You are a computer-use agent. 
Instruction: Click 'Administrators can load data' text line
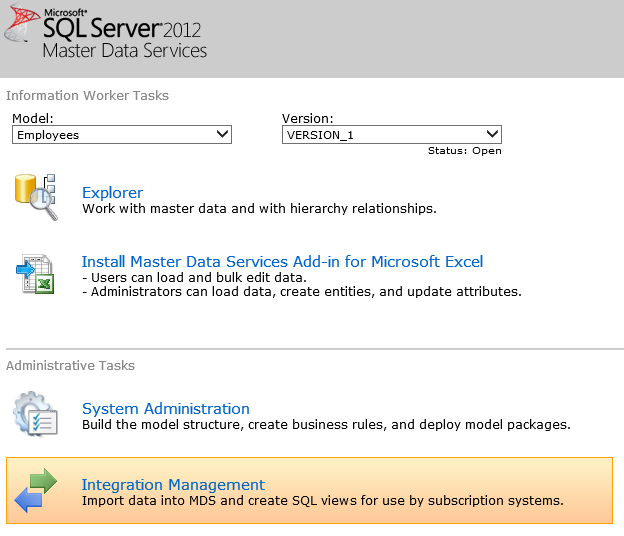pyautogui.click(x=302, y=292)
